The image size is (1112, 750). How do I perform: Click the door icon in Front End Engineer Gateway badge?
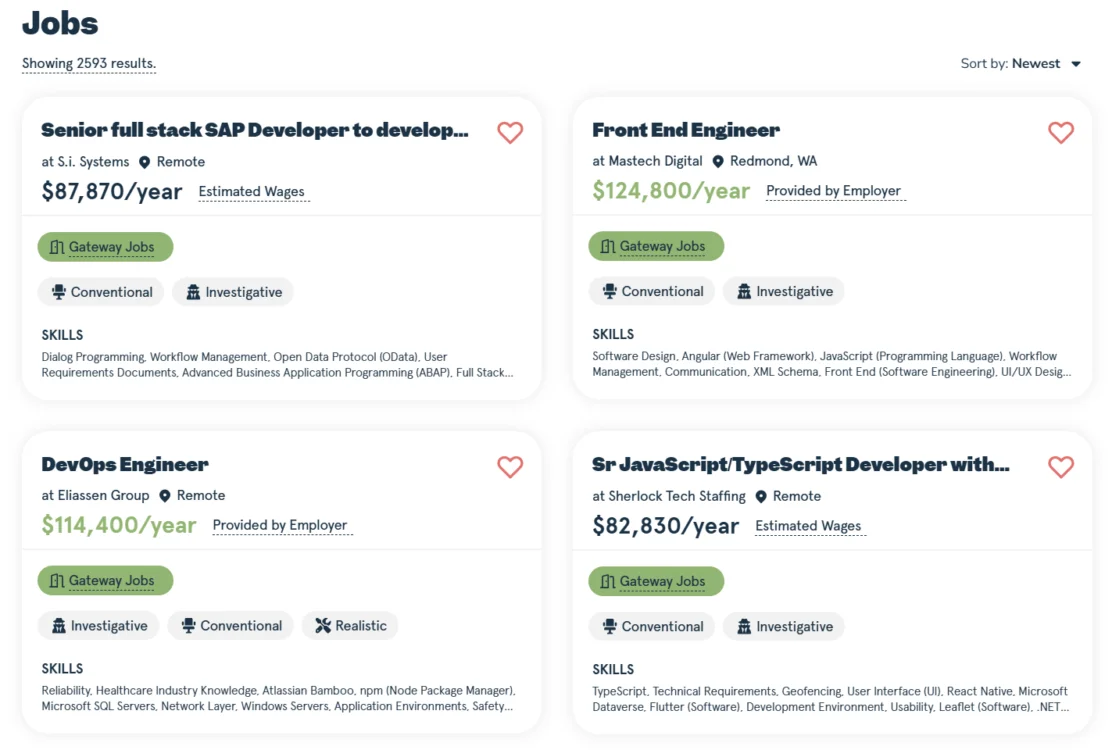(x=608, y=246)
